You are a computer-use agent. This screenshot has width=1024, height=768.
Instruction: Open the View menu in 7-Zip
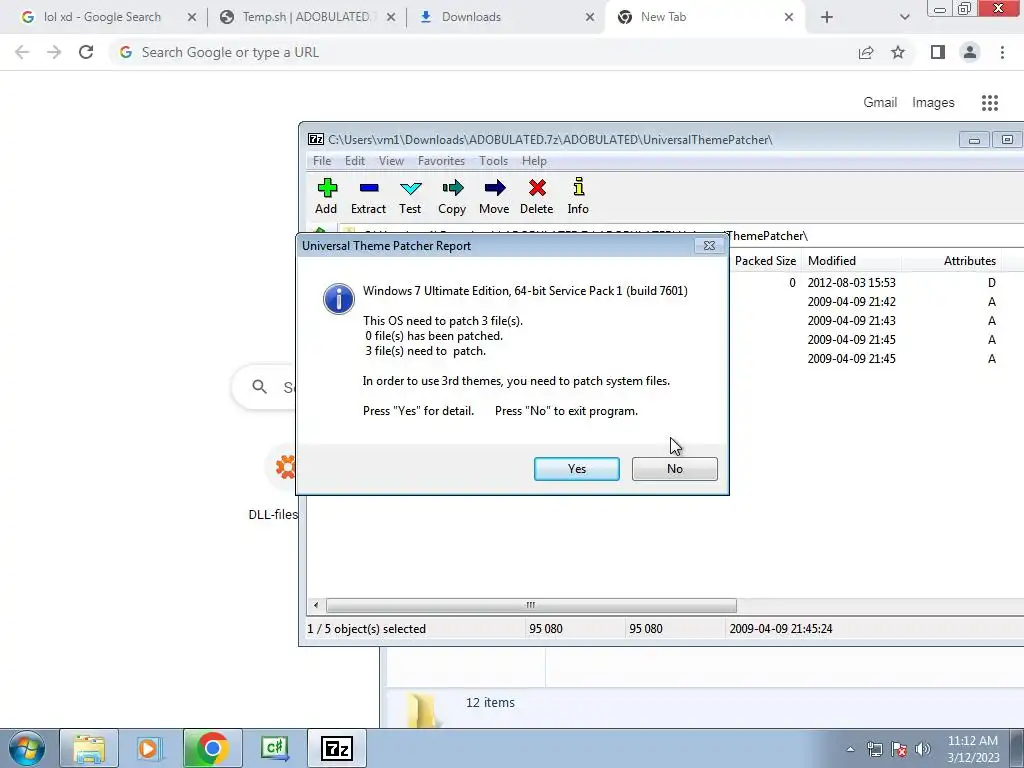[391, 161]
